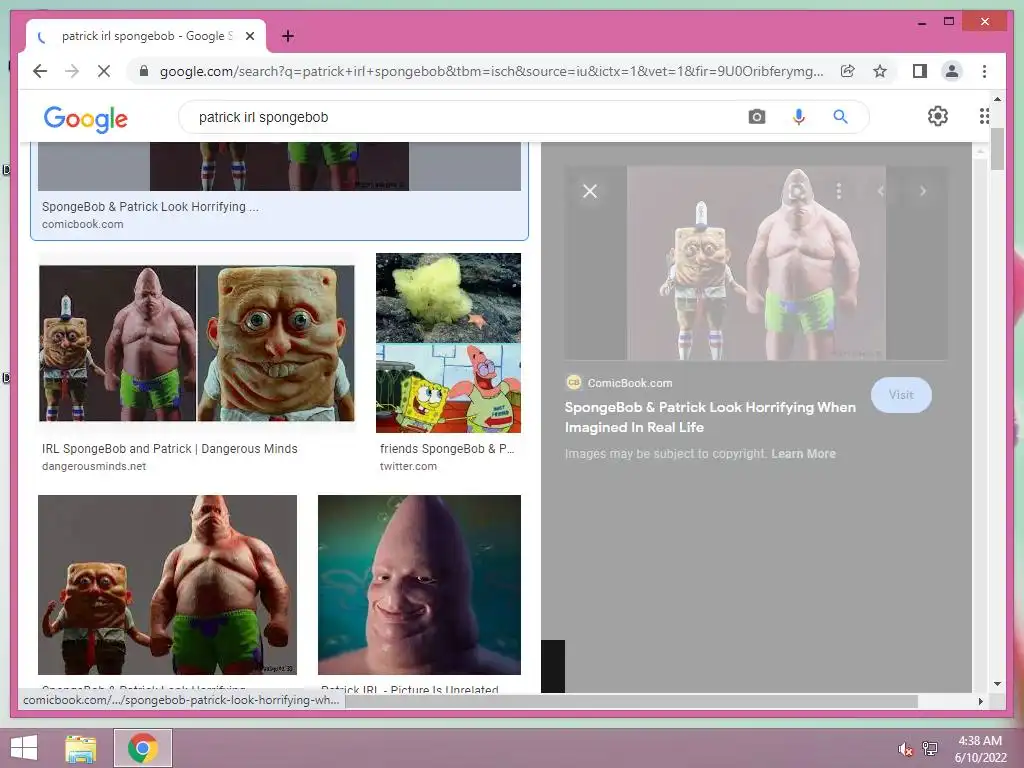Click 'IRL SpongeBob and Patrick | Dangerous Minds' caption
Viewport: 1024px width, 768px height.
(170, 449)
